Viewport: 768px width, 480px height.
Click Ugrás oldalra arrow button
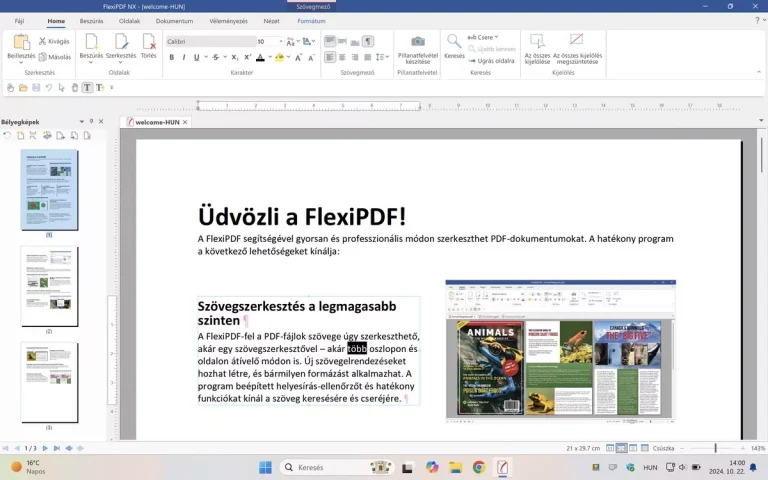click(491, 61)
